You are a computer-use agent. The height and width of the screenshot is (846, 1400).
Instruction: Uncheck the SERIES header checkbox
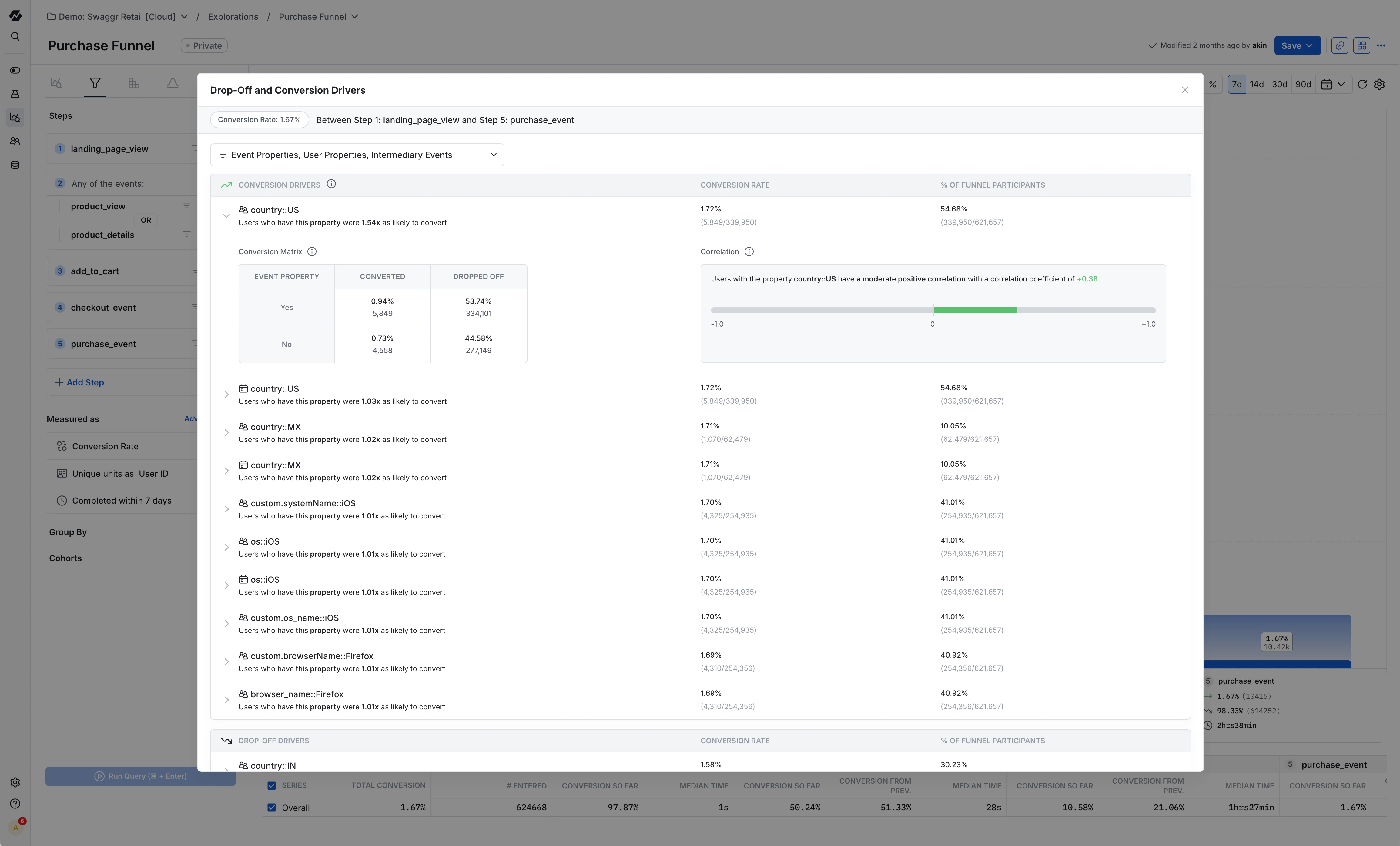tap(272, 785)
